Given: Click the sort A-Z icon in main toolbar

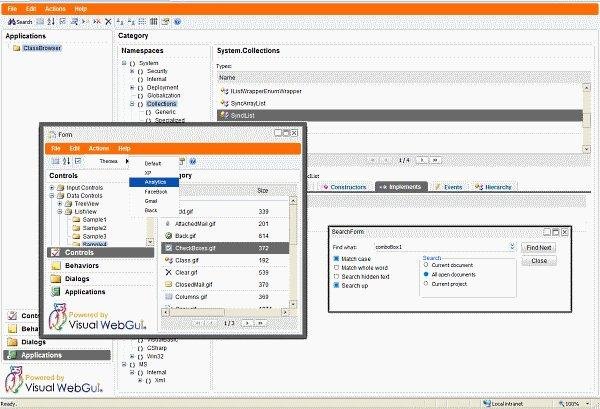Looking at the screenshot, I should 51,22.
